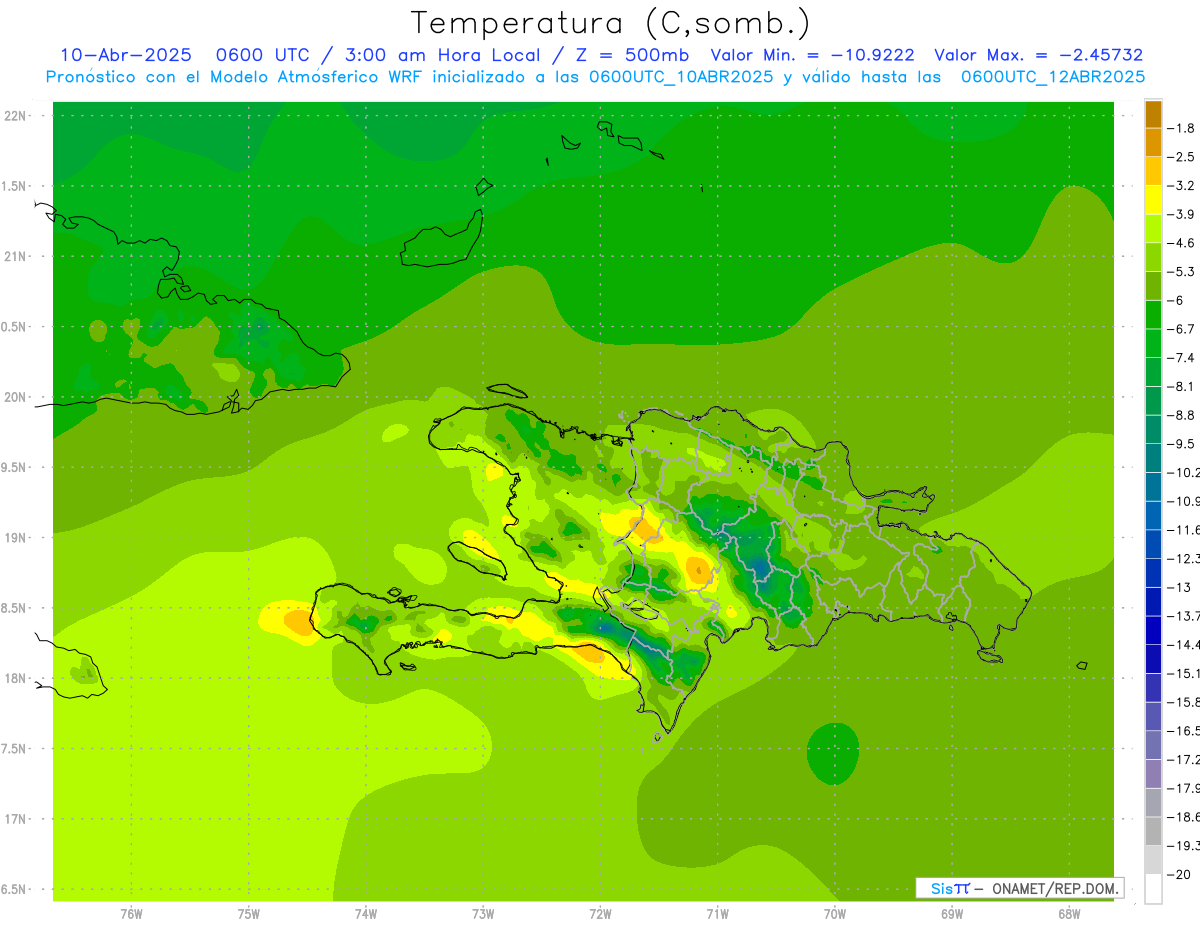This screenshot has height=927, width=1200.
Task: Click the 'Valor Max. = -2.45732' text
Action: (1039, 55)
